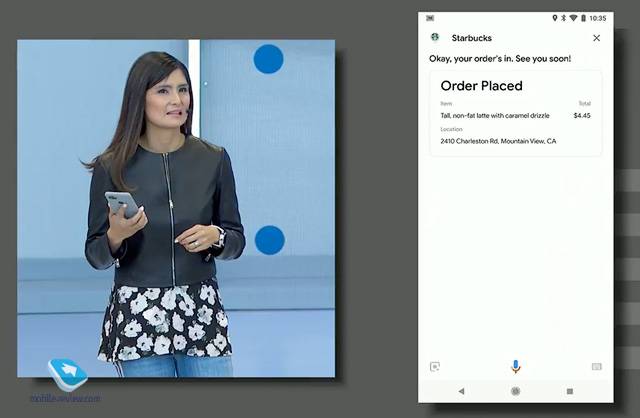Image resolution: width=640 pixels, height=418 pixels.
Task: Click the Starbucks logo icon
Action: (435, 38)
